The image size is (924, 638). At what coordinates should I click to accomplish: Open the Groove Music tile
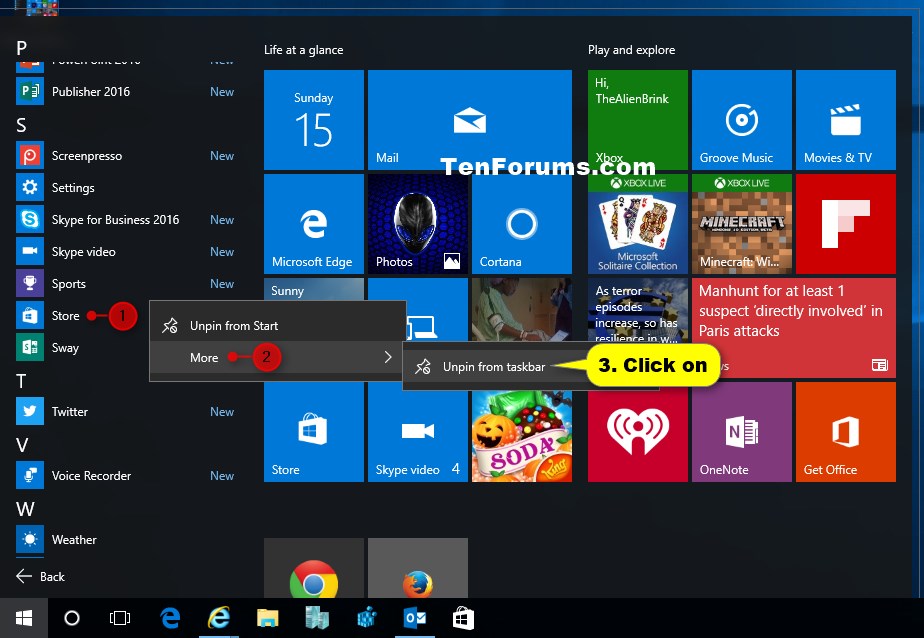point(740,120)
